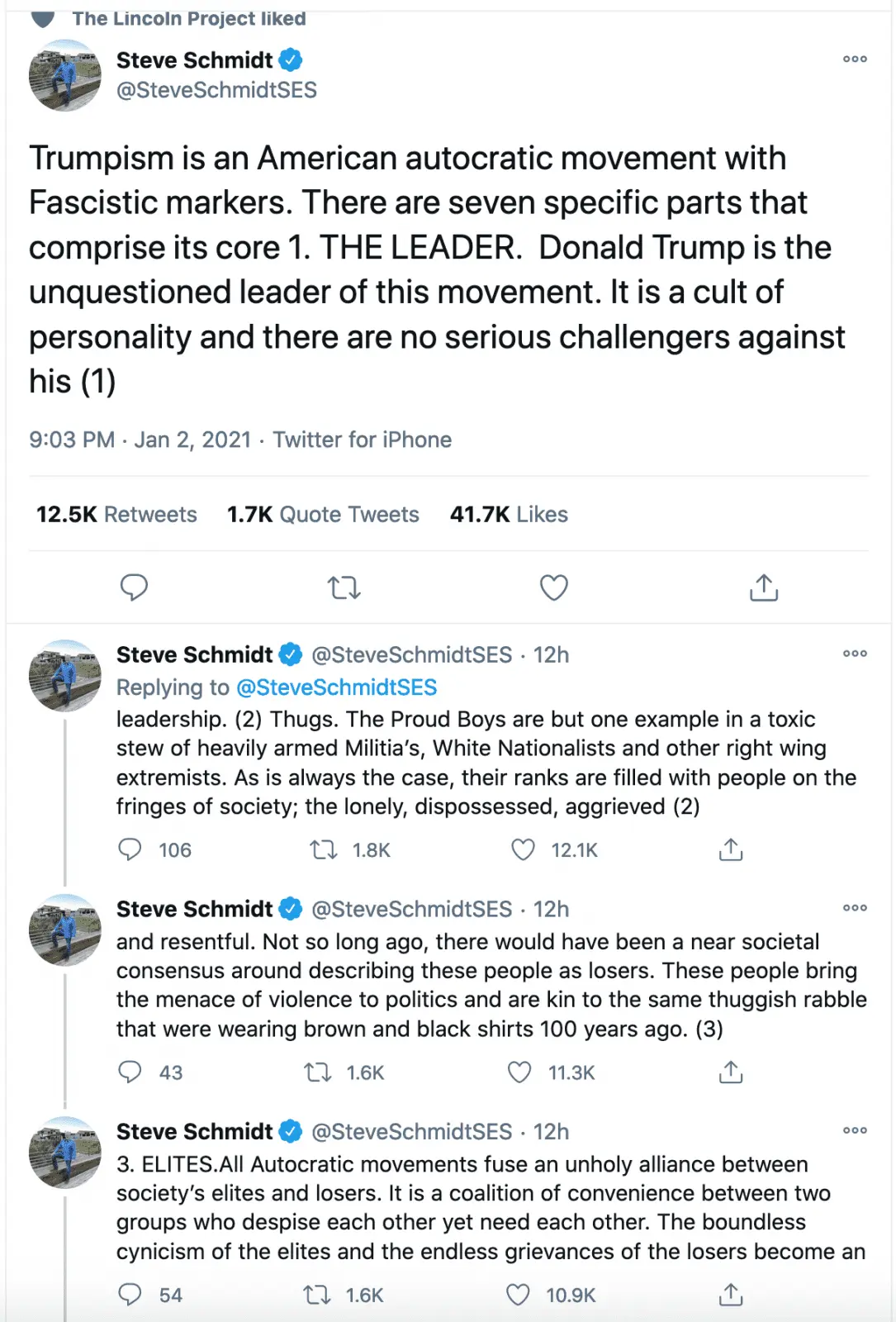Open the @SteveSchmidtSES replying-to link
The height and width of the screenshot is (1322, 896).
point(336,687)
